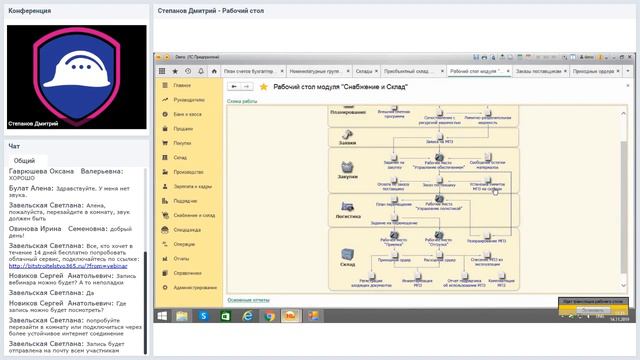
Task: Close the Рабочий стол модуля tab
Action: tap(508, 71)
